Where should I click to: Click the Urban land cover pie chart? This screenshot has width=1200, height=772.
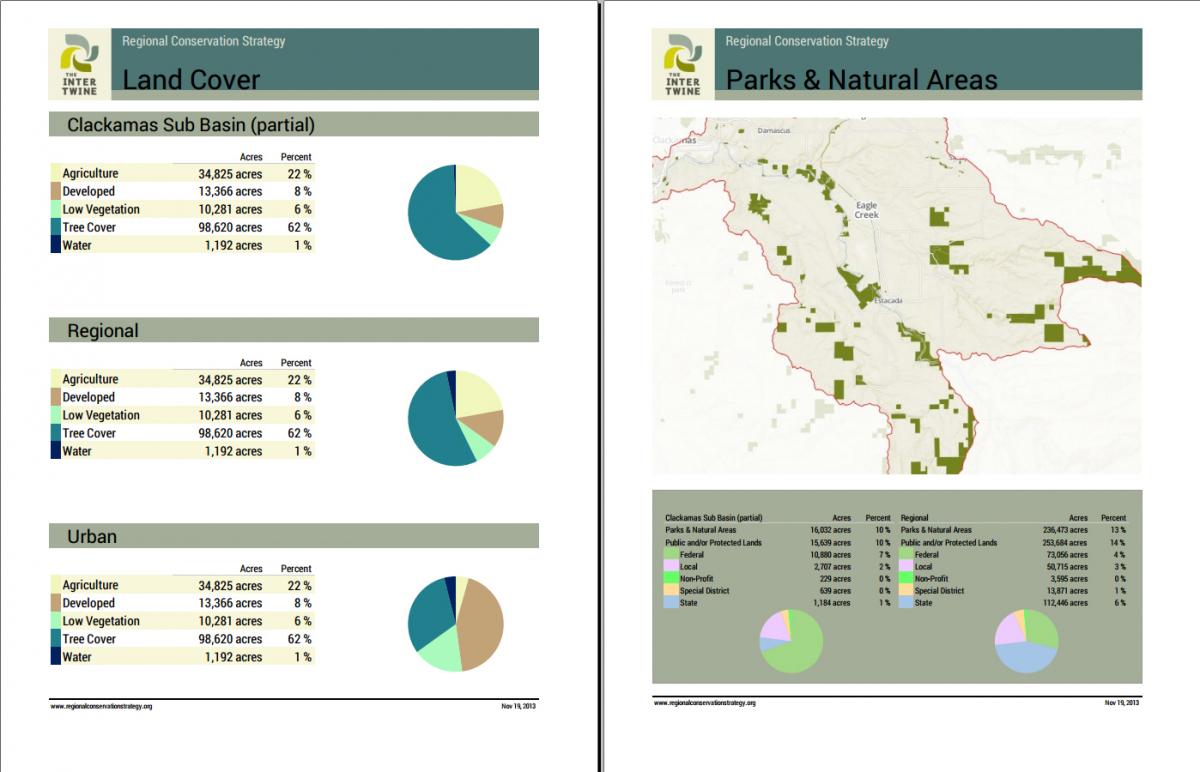[455, 624]
